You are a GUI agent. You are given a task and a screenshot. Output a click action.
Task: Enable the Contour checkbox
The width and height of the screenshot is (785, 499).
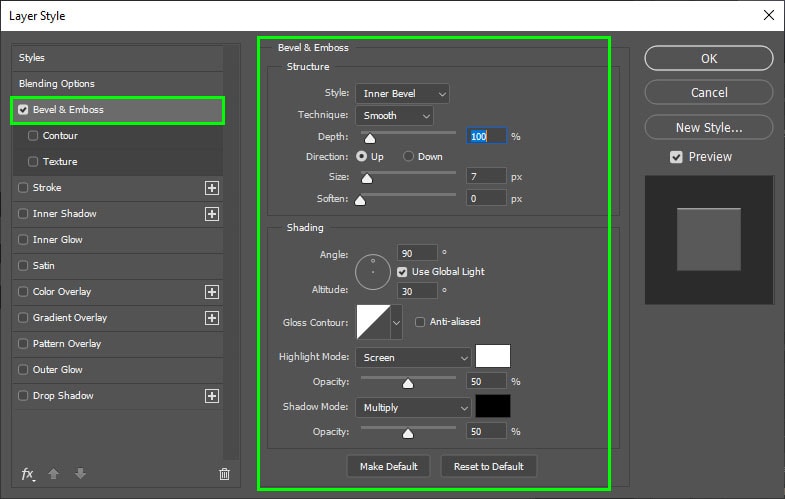tap(34, 136)
